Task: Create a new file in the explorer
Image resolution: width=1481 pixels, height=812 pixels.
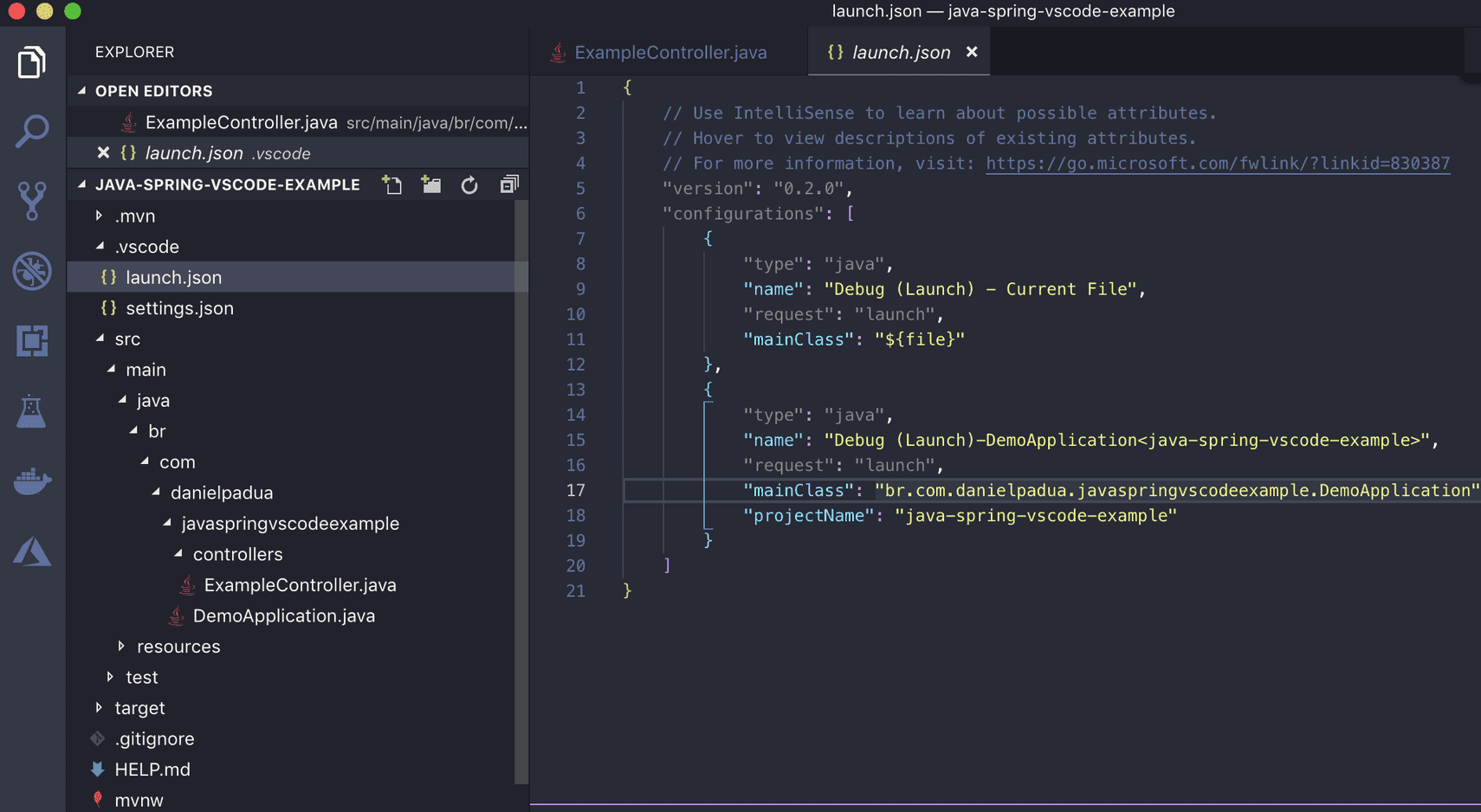Action: point(391,184)
